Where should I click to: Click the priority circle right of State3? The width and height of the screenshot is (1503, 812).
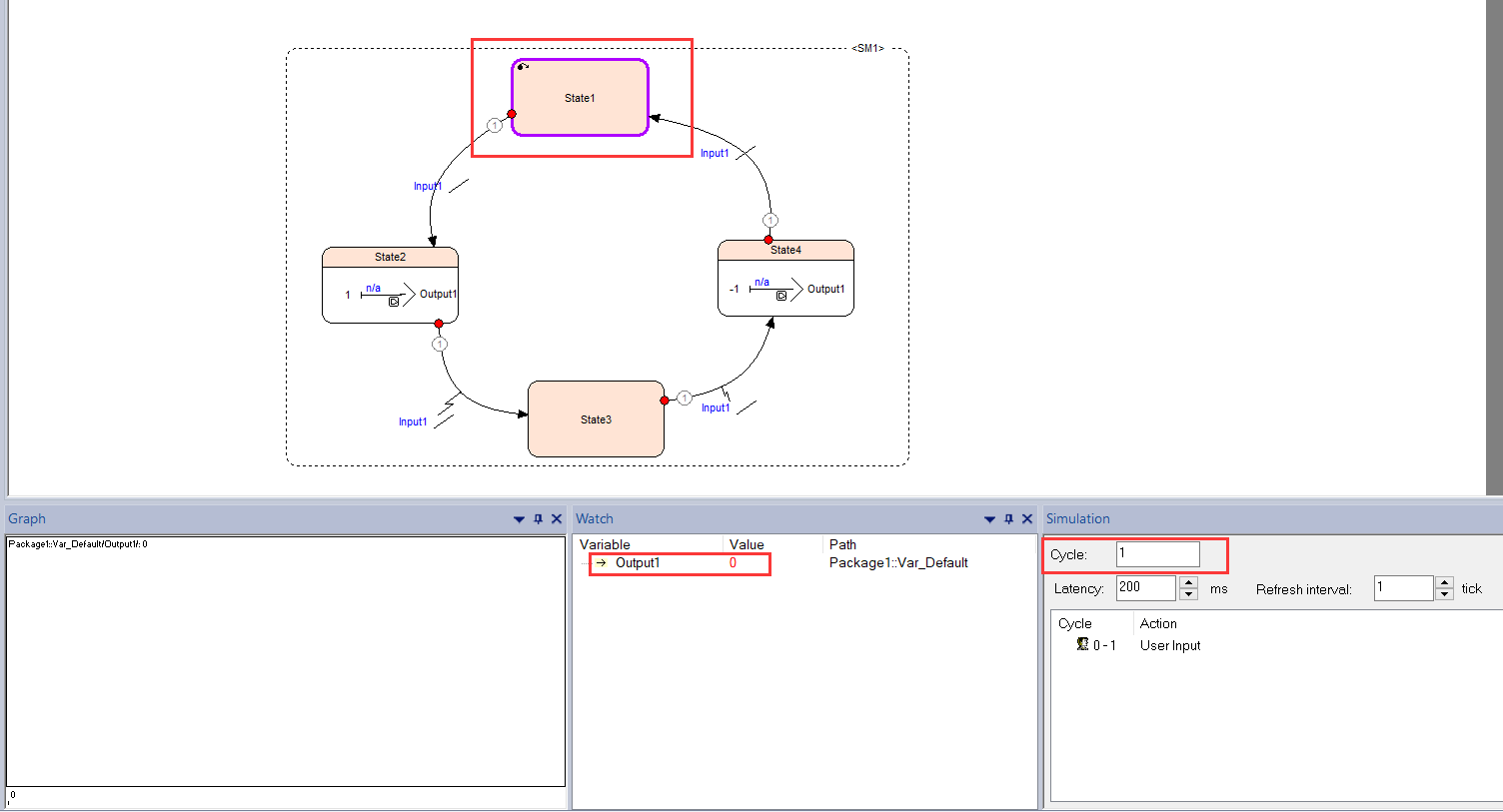click(685, 398)
